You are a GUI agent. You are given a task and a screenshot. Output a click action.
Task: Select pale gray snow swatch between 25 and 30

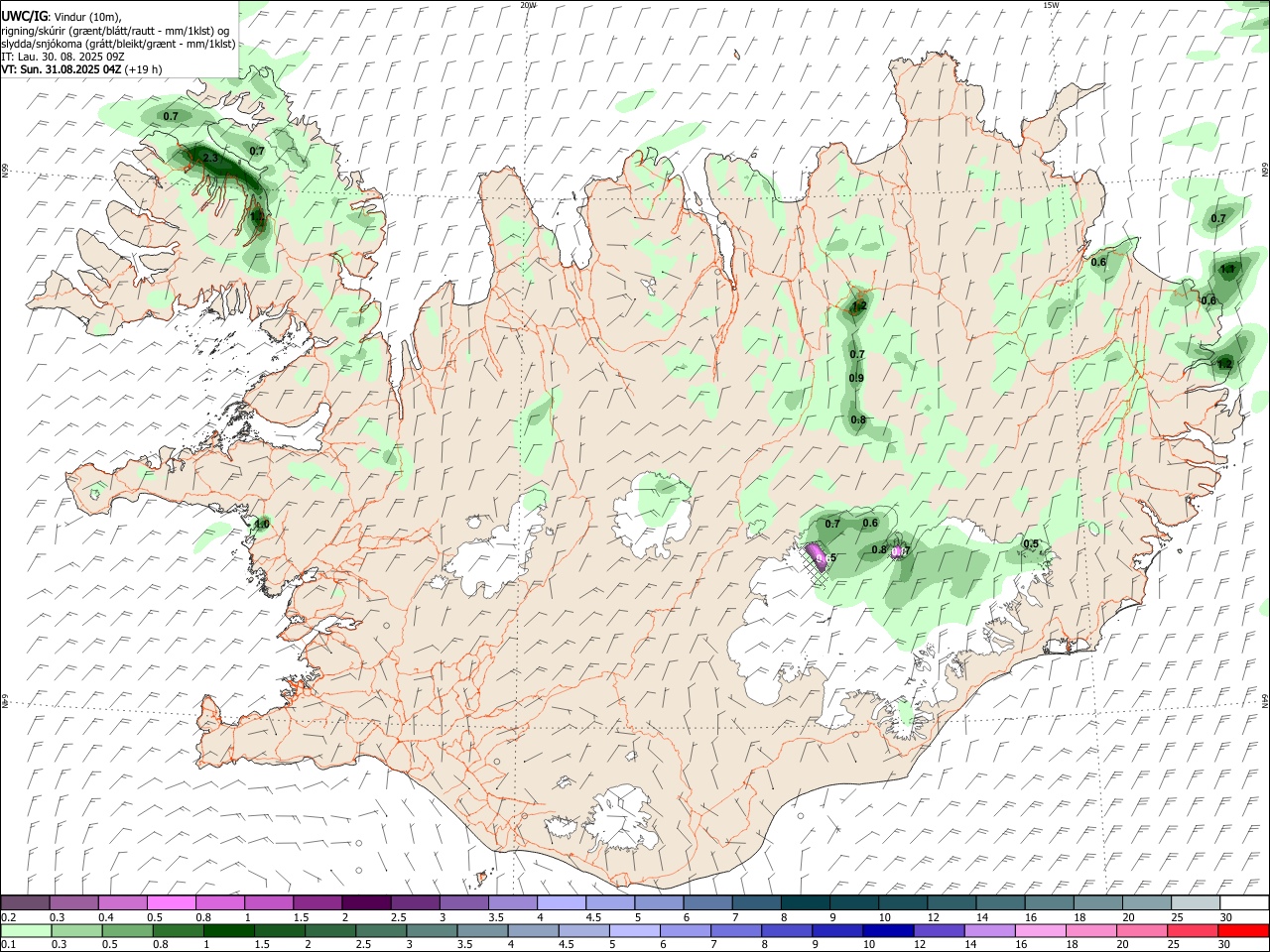[x=1195, y=903]
